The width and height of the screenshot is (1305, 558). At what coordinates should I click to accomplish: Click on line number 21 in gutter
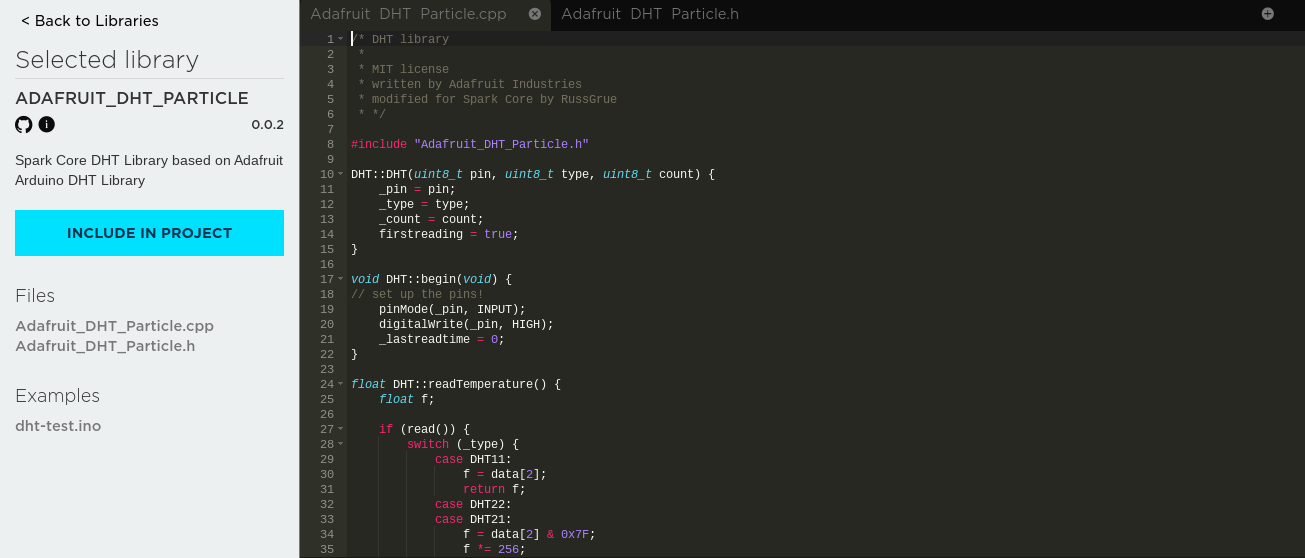(x=327, y=339)
